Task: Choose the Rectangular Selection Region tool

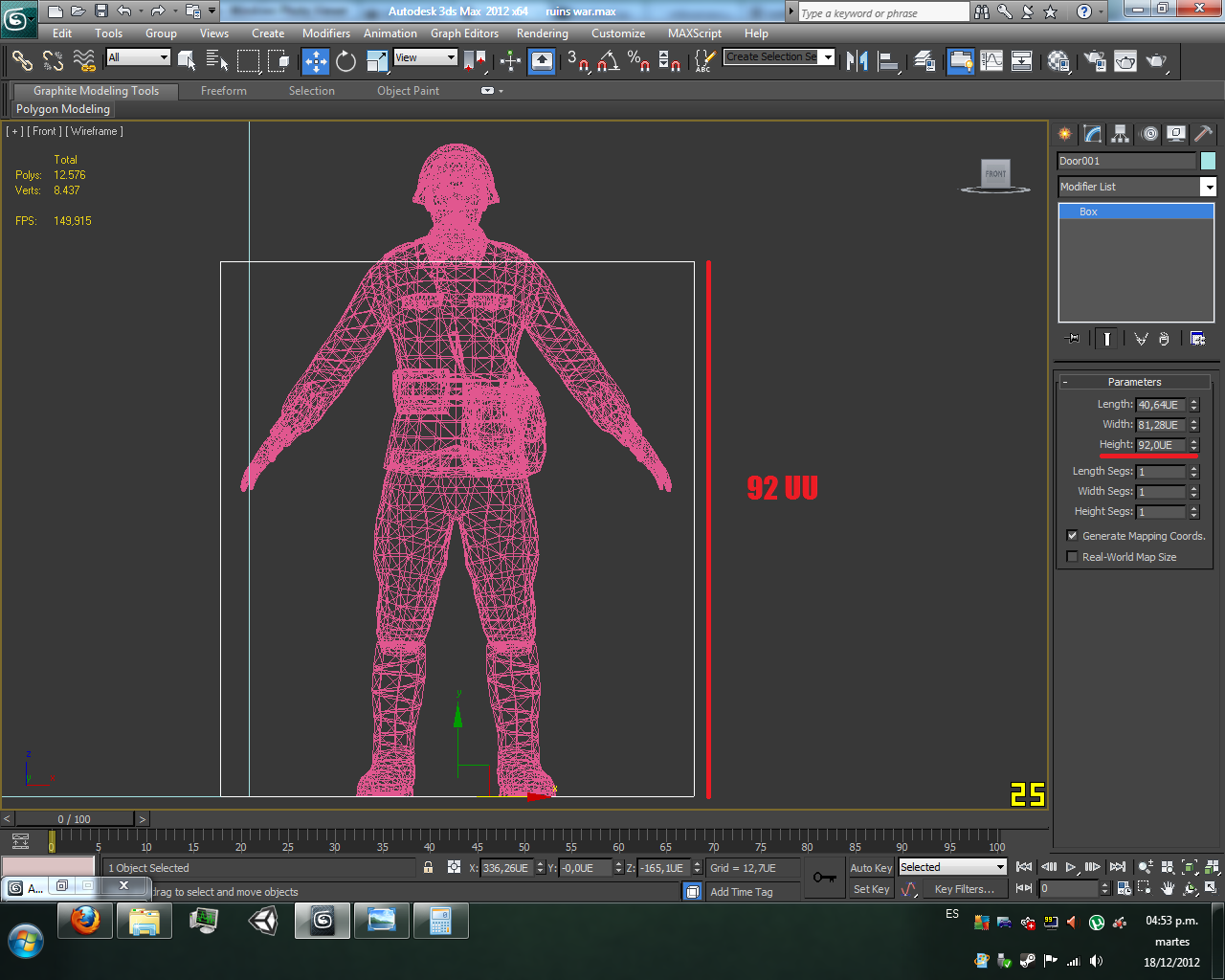Action: click(x=248, y=61)
